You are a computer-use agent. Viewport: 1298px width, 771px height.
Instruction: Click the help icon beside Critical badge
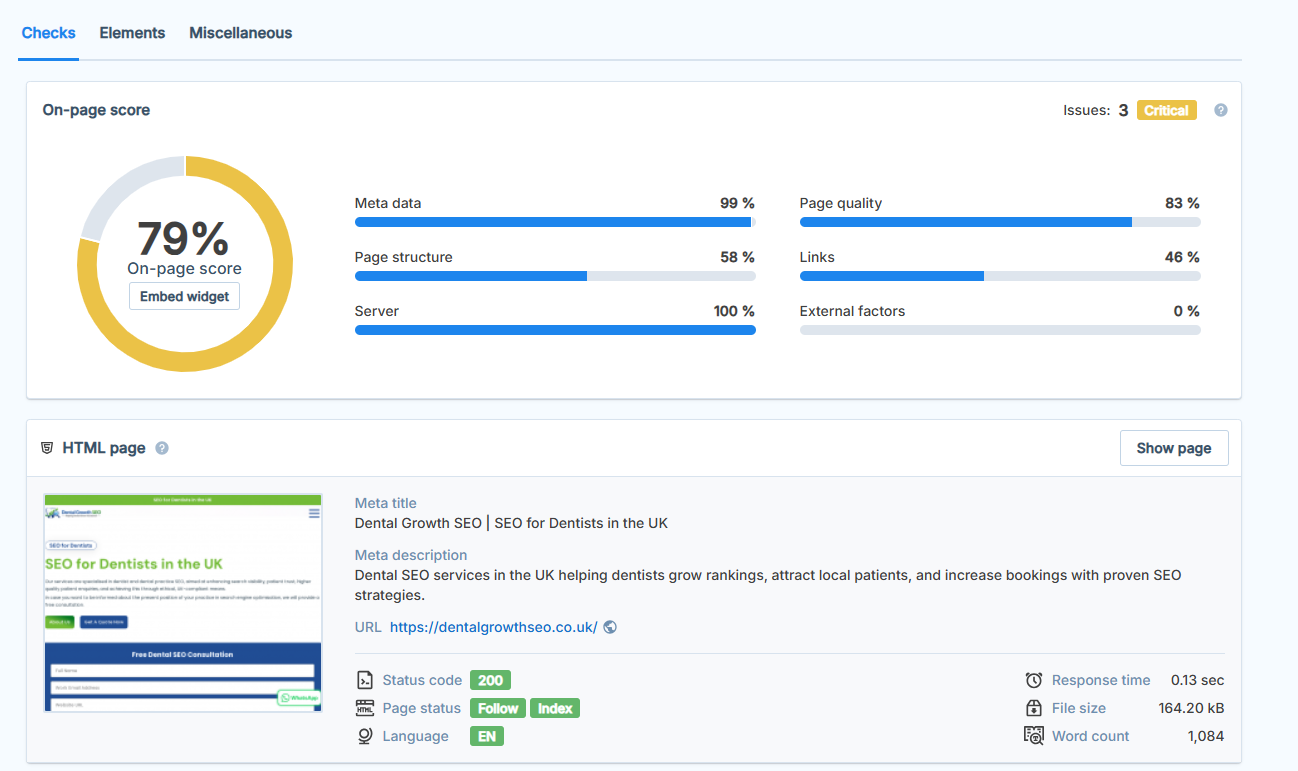(x=1220, y=110)
